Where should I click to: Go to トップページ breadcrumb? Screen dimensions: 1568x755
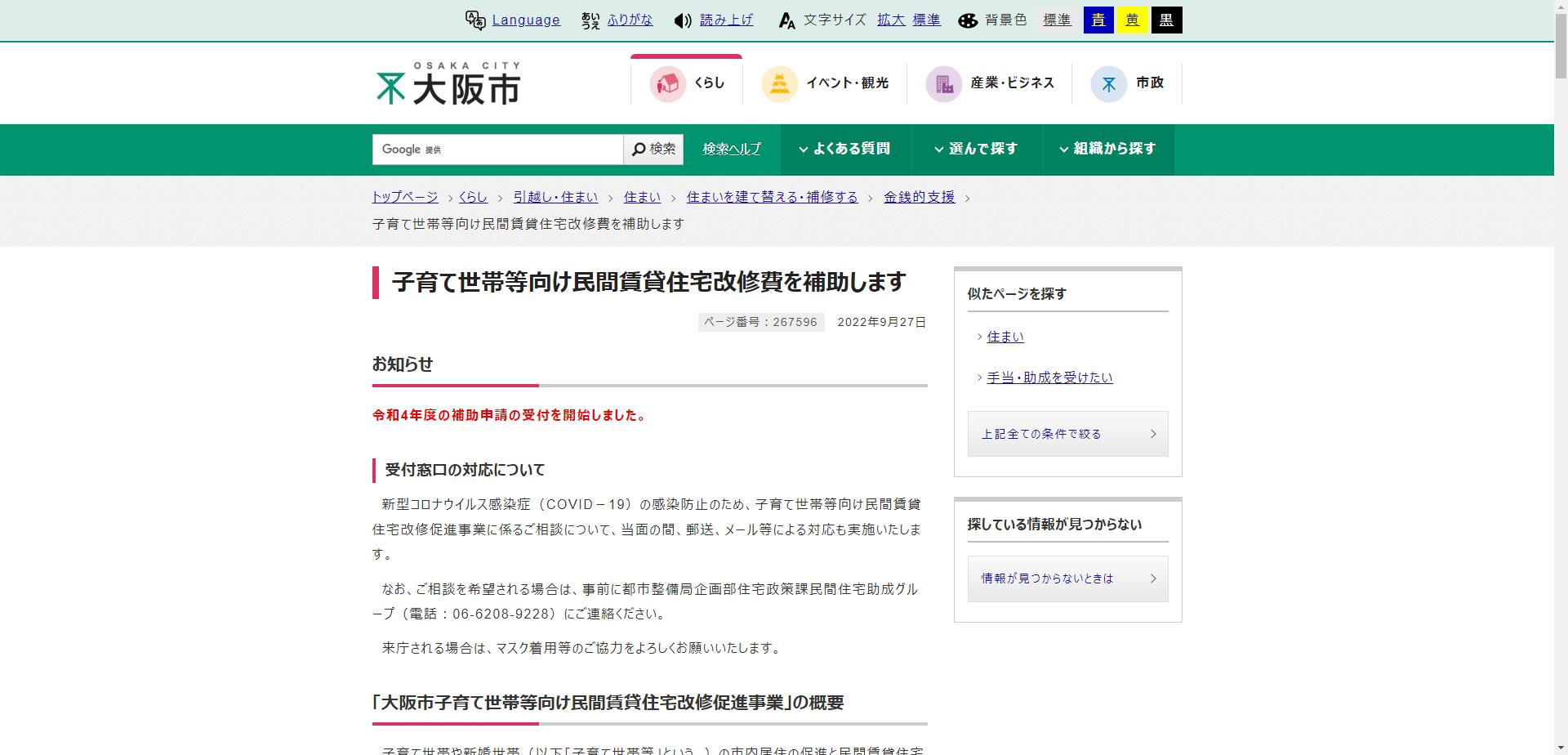pyautogui.click(x=405, y=197)
